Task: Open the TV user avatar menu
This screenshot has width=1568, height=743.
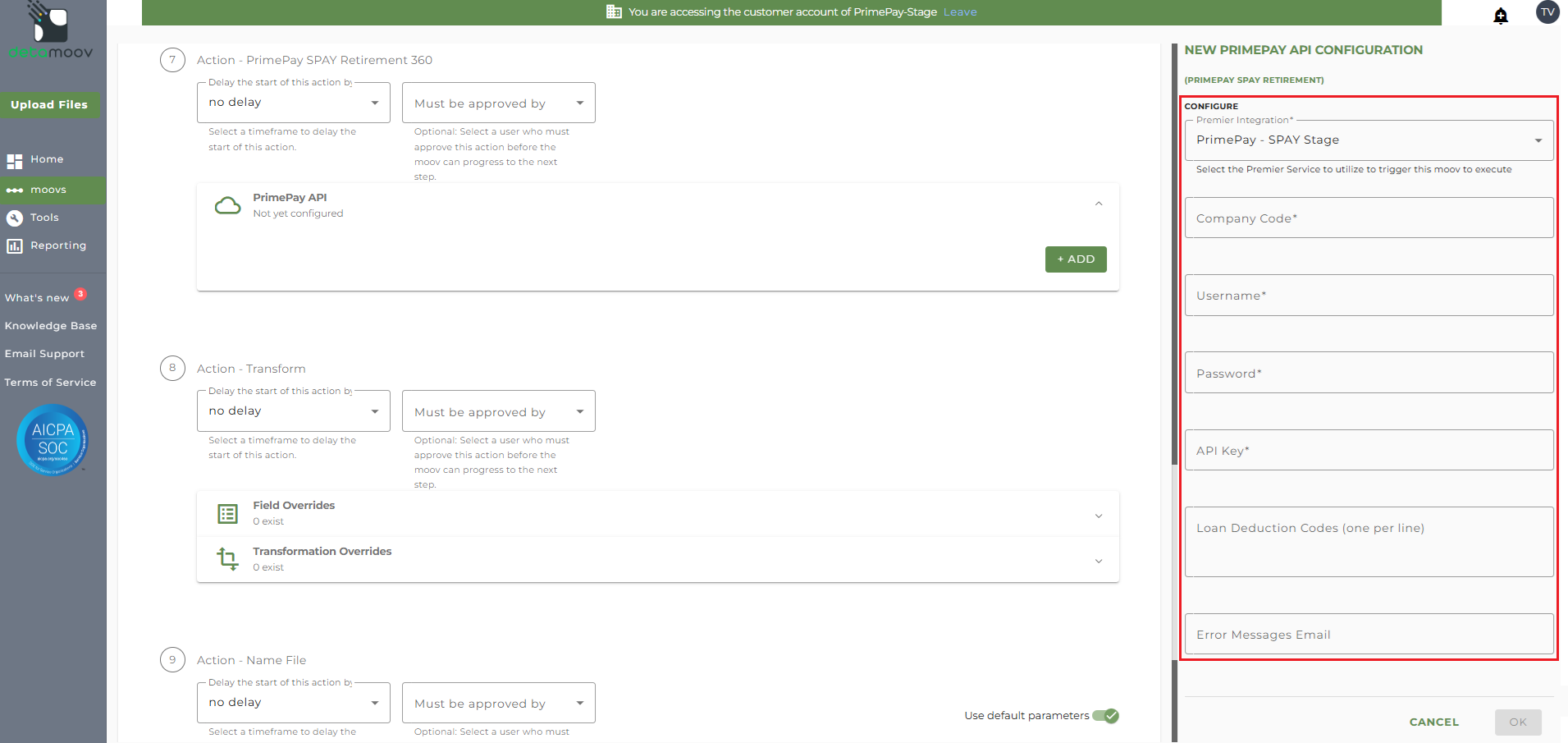Action: (x=1547, y=12)
